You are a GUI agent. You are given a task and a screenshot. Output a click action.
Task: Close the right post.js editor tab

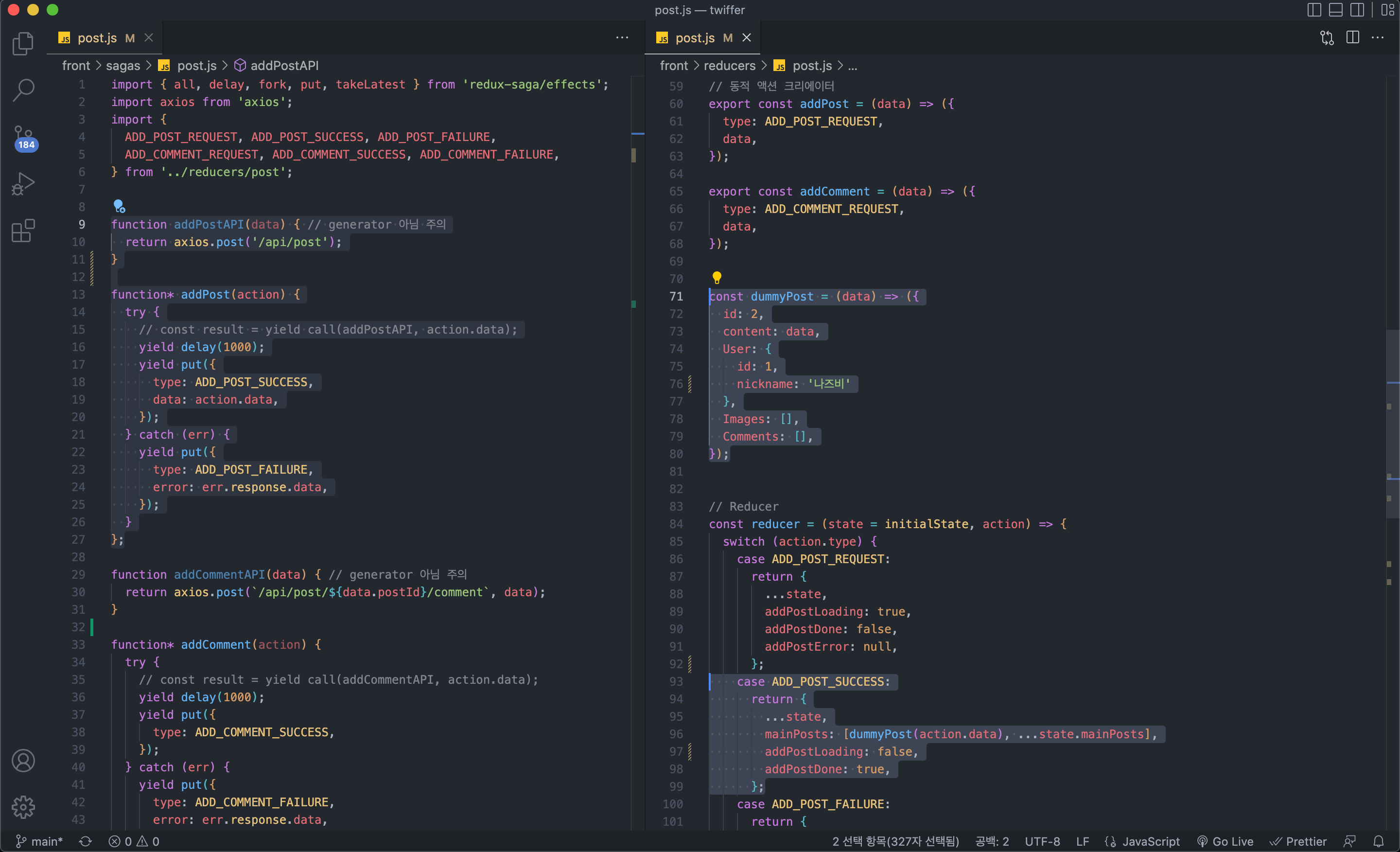click(747, 37)
